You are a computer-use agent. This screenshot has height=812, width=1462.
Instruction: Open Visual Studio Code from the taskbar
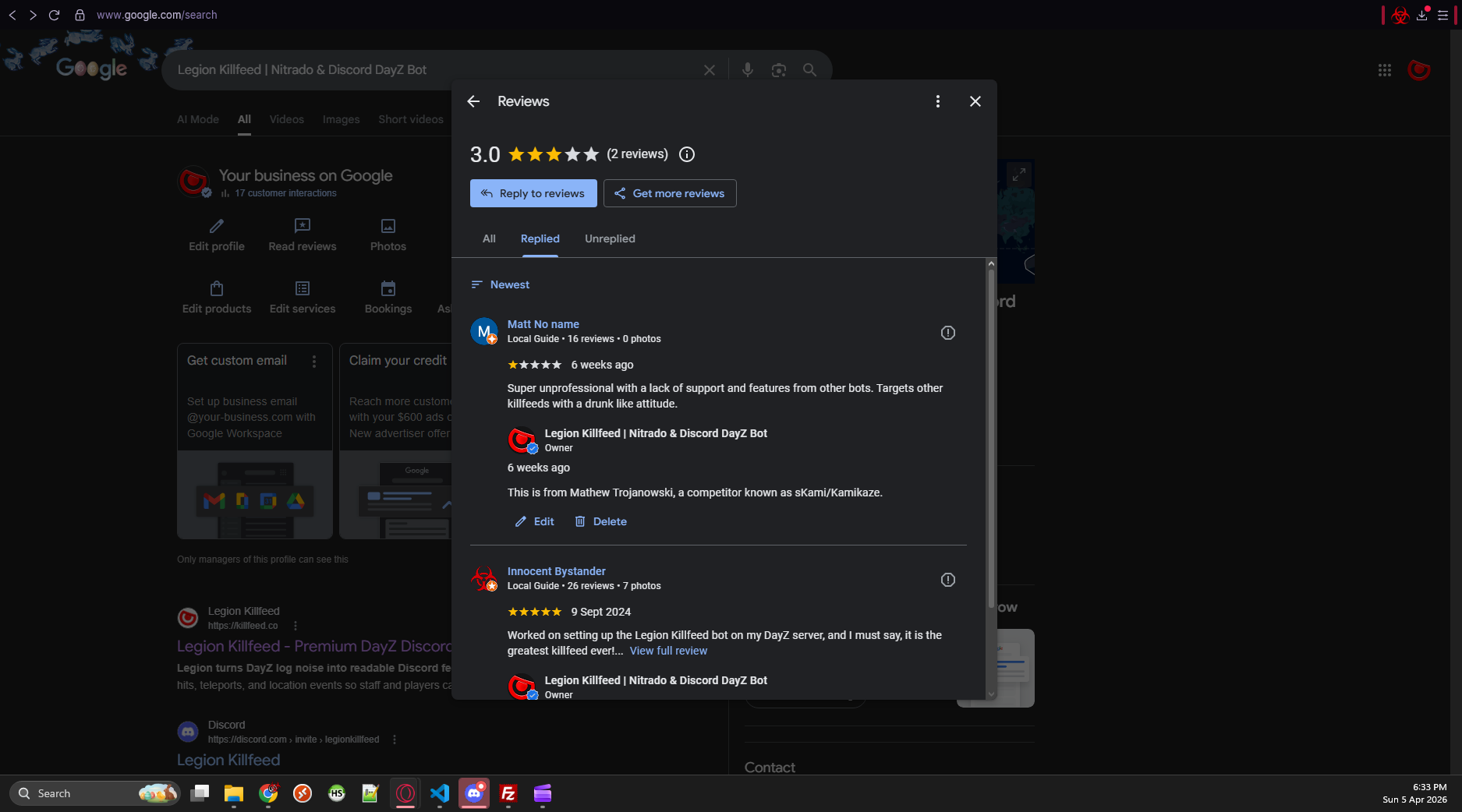(x=440, y=793)
